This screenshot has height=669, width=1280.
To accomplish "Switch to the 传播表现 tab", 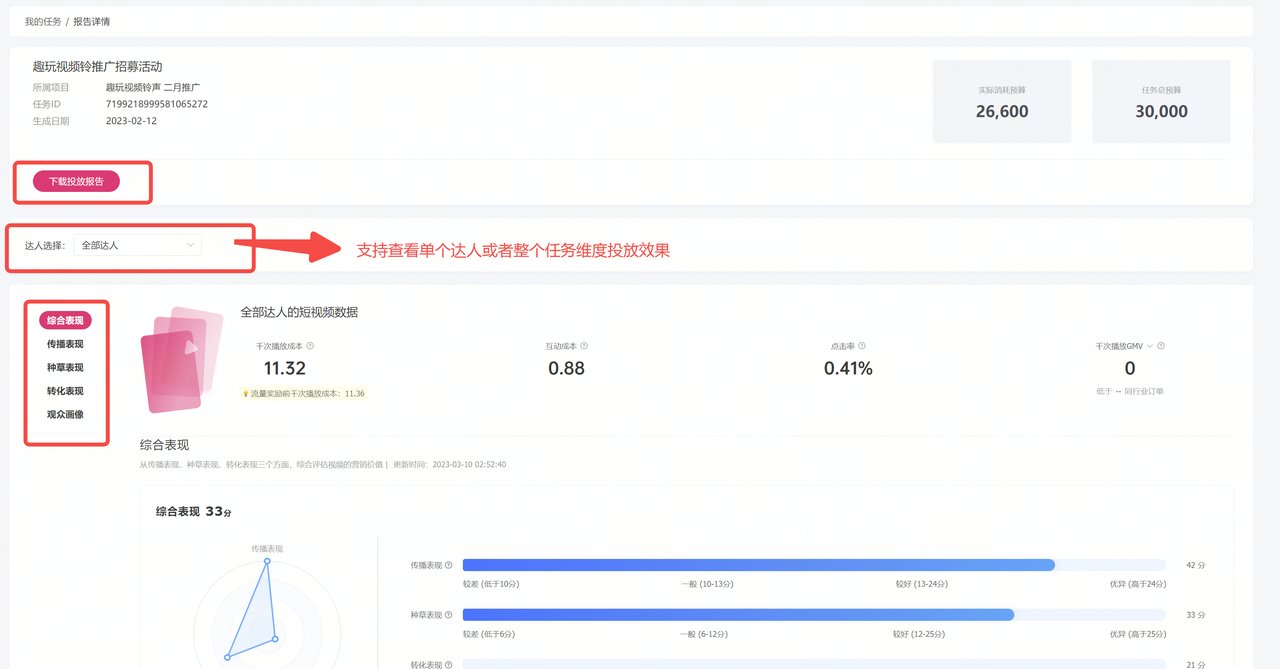I will click(x=65, y=344).
